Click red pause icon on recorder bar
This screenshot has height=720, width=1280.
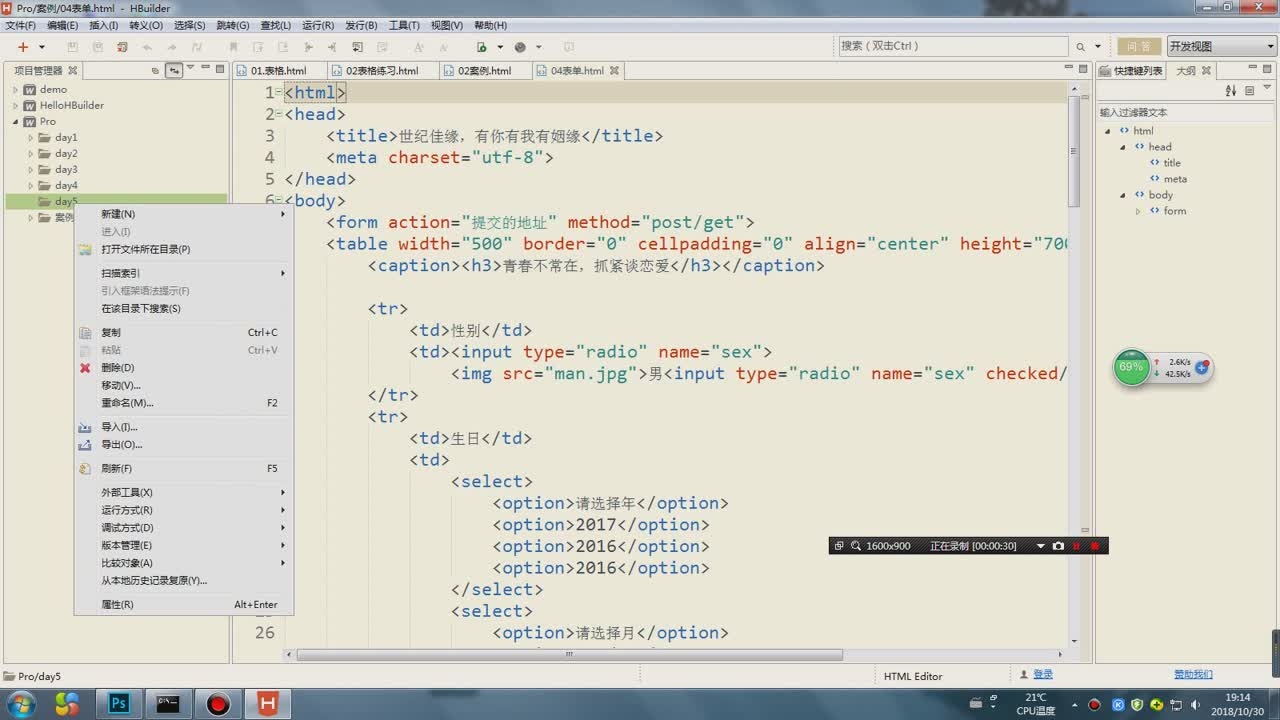click(1076, 546)
